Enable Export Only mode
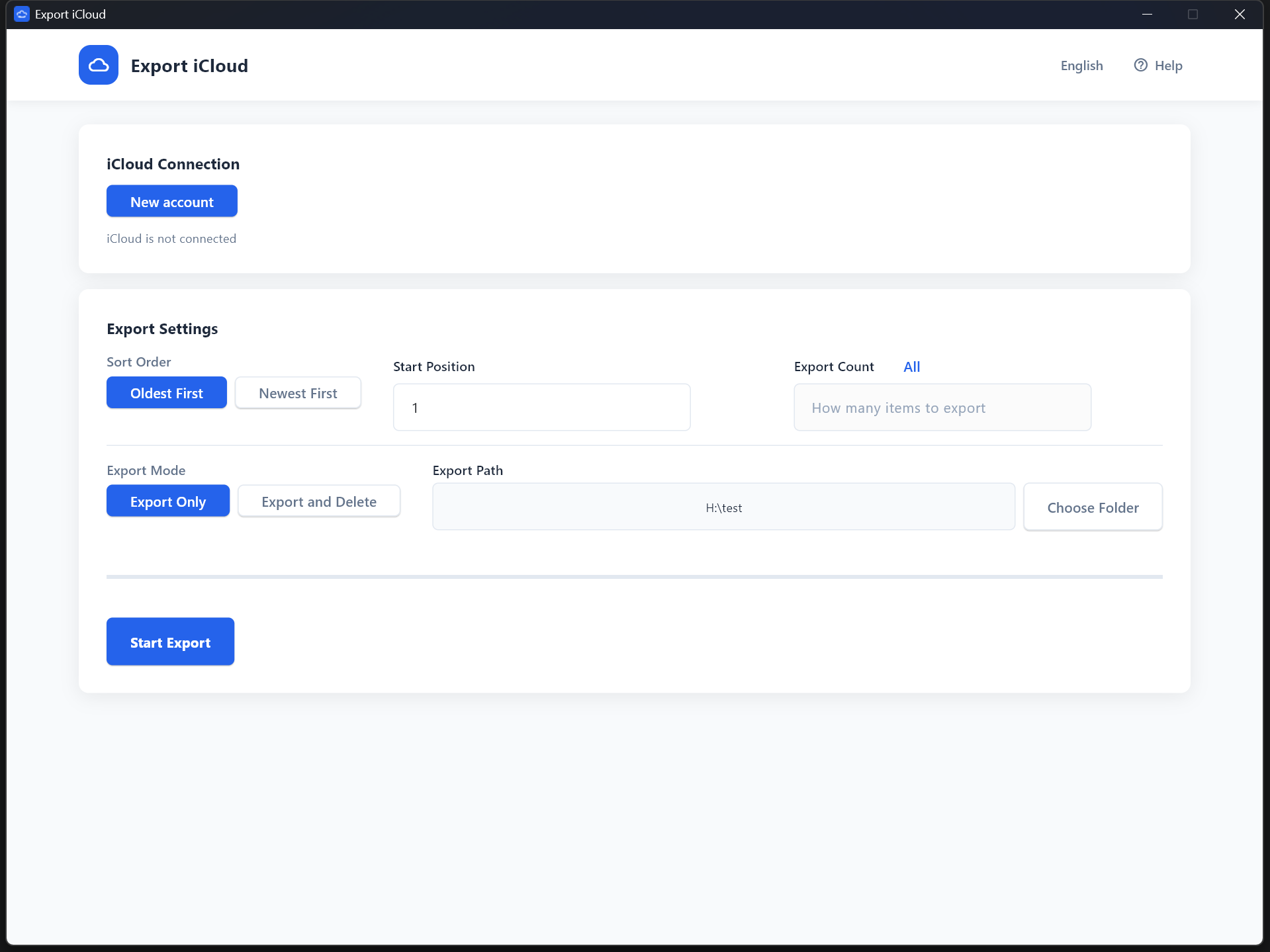Image resolution: width=1270 pixels, height=952 pixels. [167, 501]
